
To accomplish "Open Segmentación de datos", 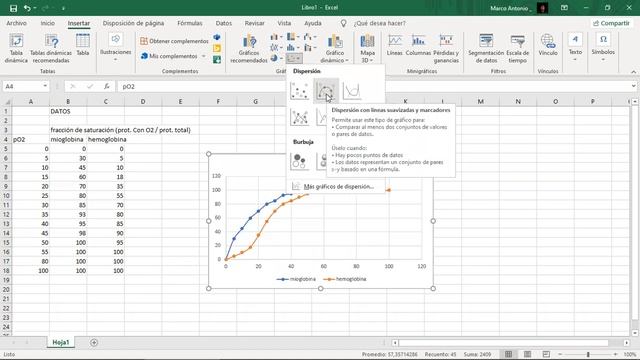I will tap(486, 49).
